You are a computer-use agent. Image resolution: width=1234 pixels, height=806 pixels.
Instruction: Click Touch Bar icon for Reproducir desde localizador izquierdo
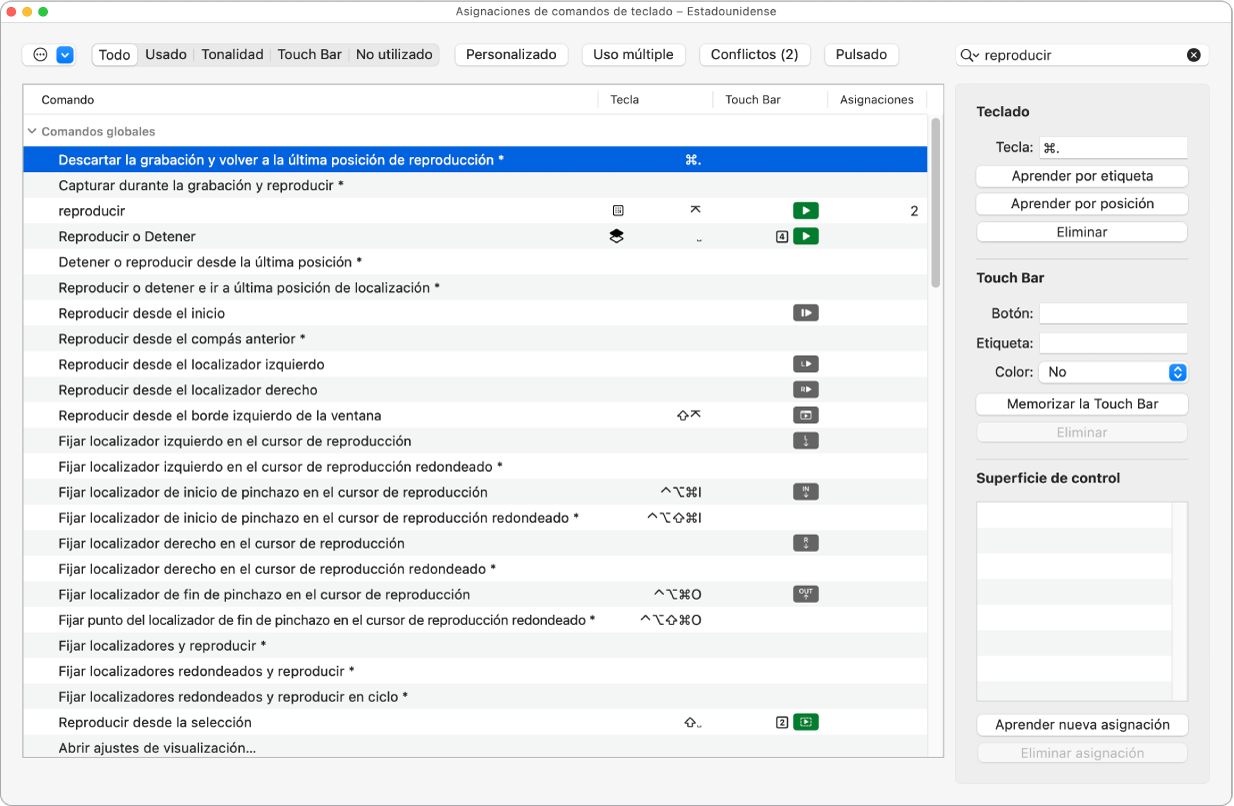pos(805,364)
